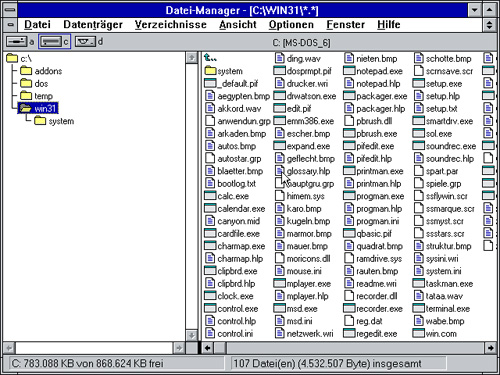The image size is (500, 375).
Task: Open the Fenster menu
Action: point(345,25)
